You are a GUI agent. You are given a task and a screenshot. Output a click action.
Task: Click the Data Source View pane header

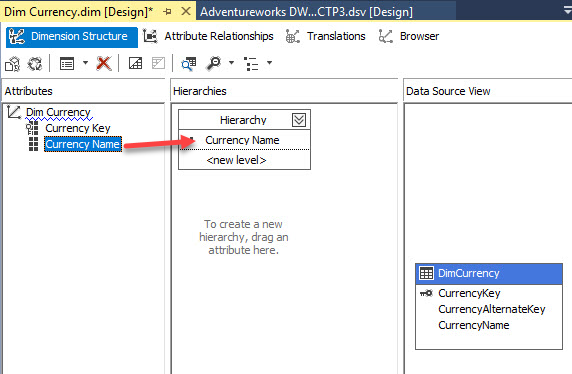click(487, 91)
